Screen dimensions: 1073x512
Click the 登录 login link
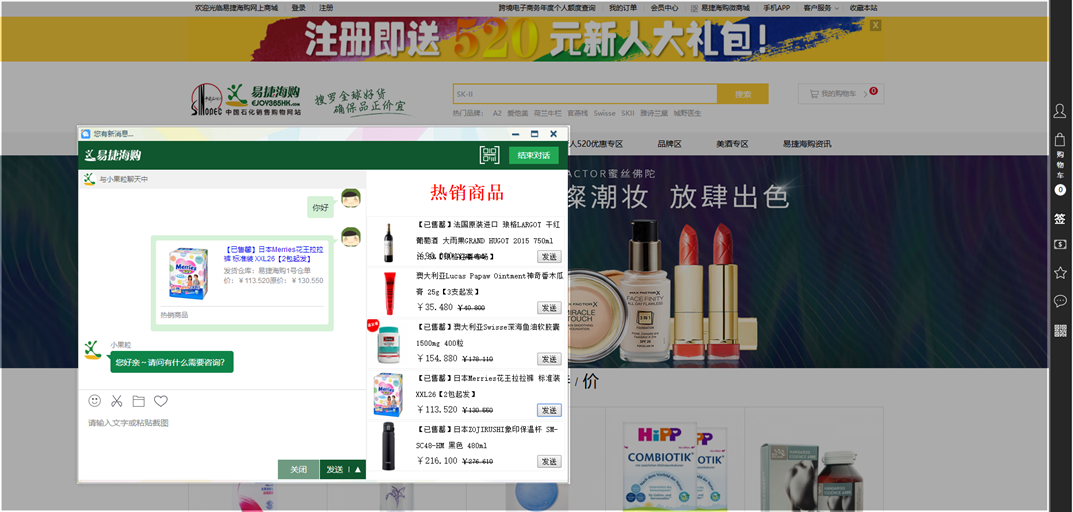pyautogui.click(x=298, y=8)
